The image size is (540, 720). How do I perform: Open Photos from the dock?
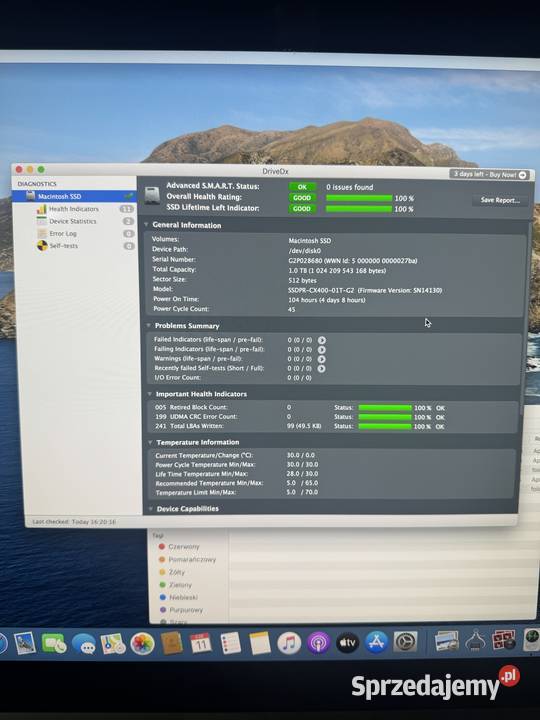tap(142, 643)
